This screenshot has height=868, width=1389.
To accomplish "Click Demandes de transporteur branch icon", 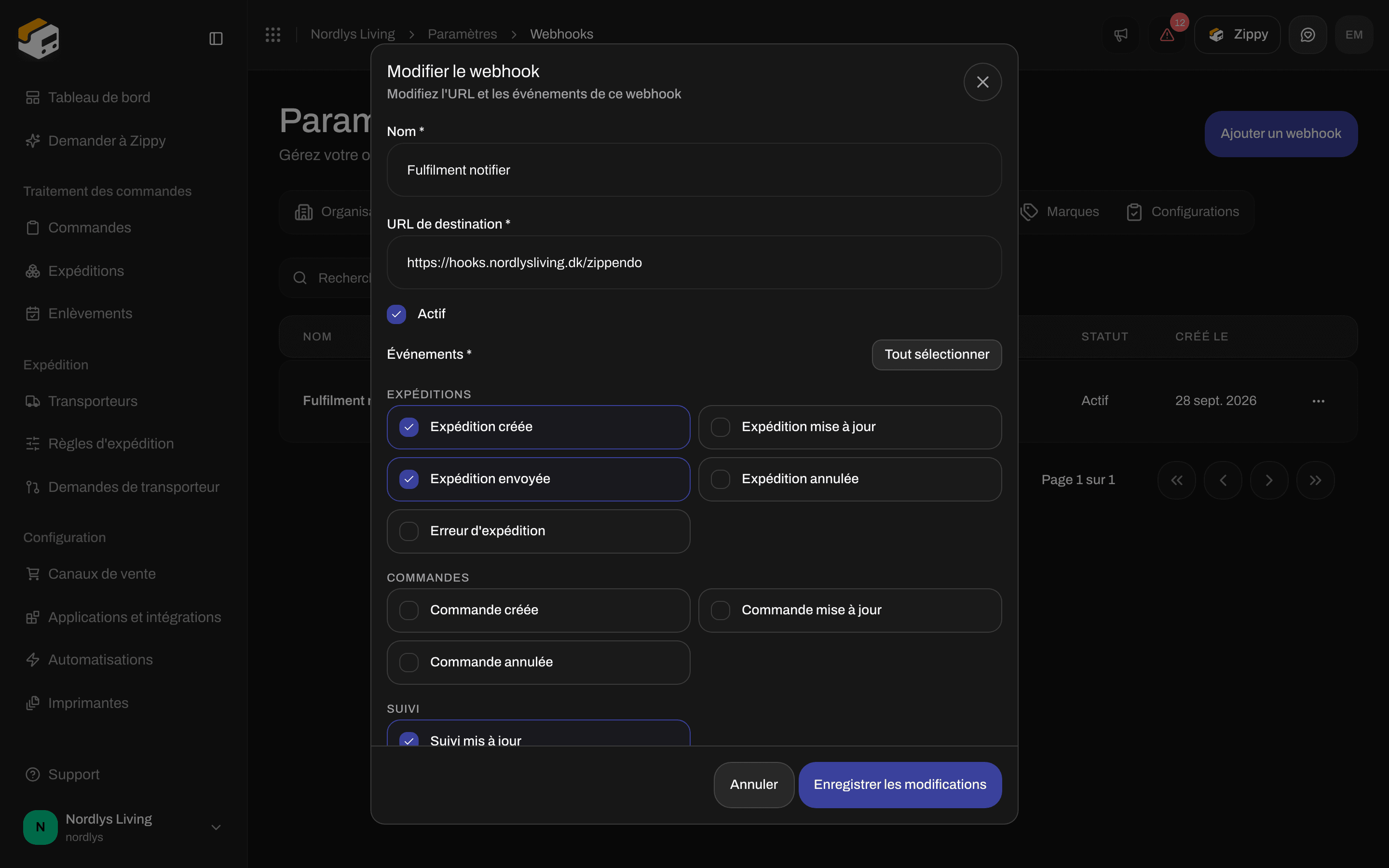I will (33, 487).
